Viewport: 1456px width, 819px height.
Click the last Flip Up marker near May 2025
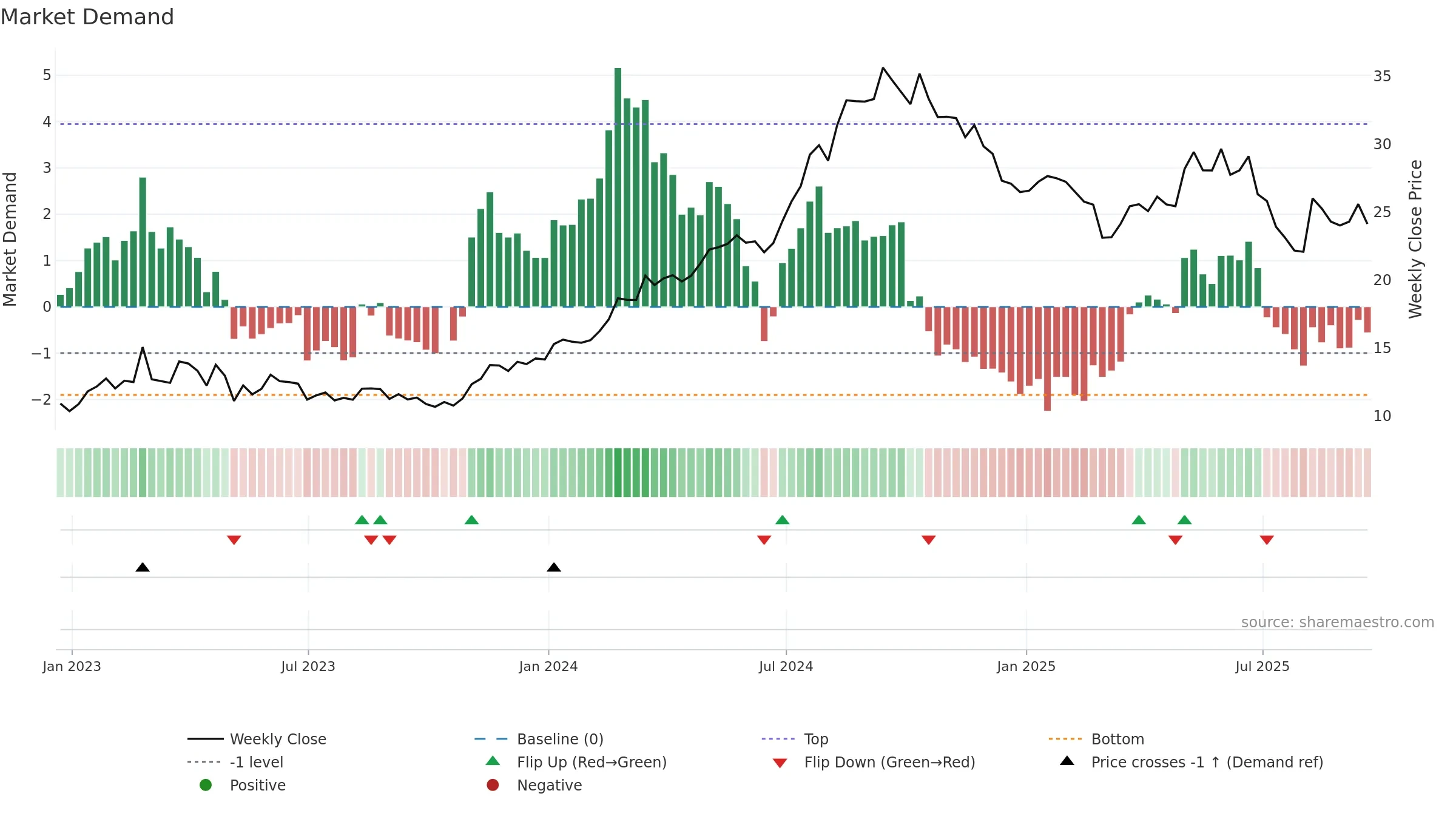click(x=1185, y=520)
